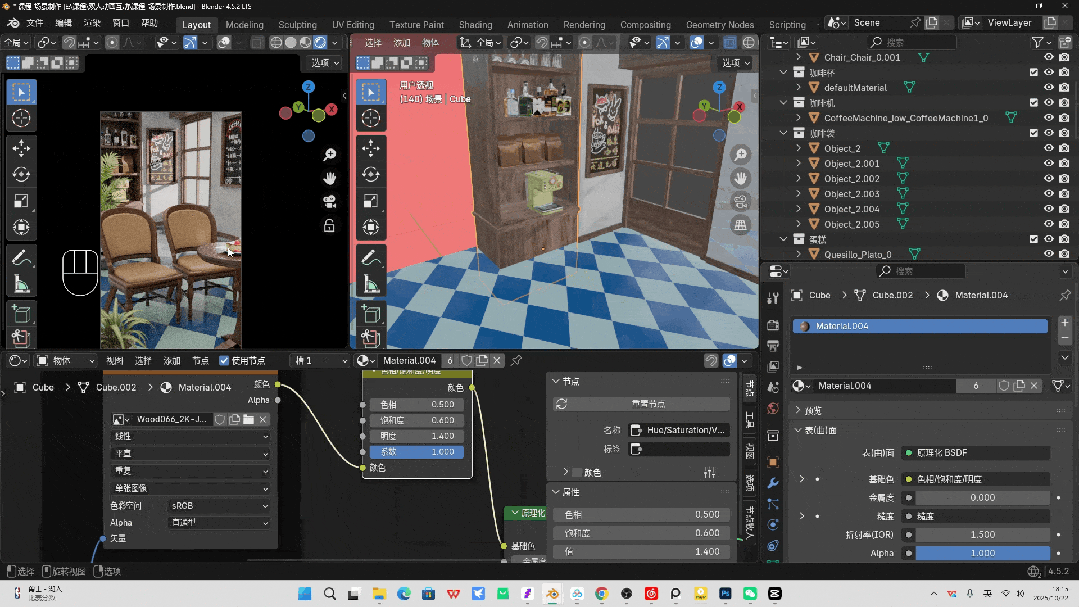Click the zoom magnifier icon in right viewport

click(x=741, y=154)
